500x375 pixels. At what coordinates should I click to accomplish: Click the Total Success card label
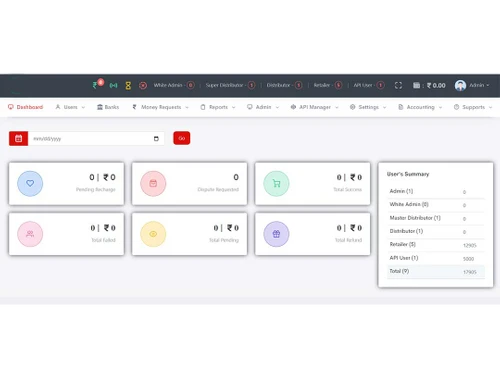click(x=348, y=189)
